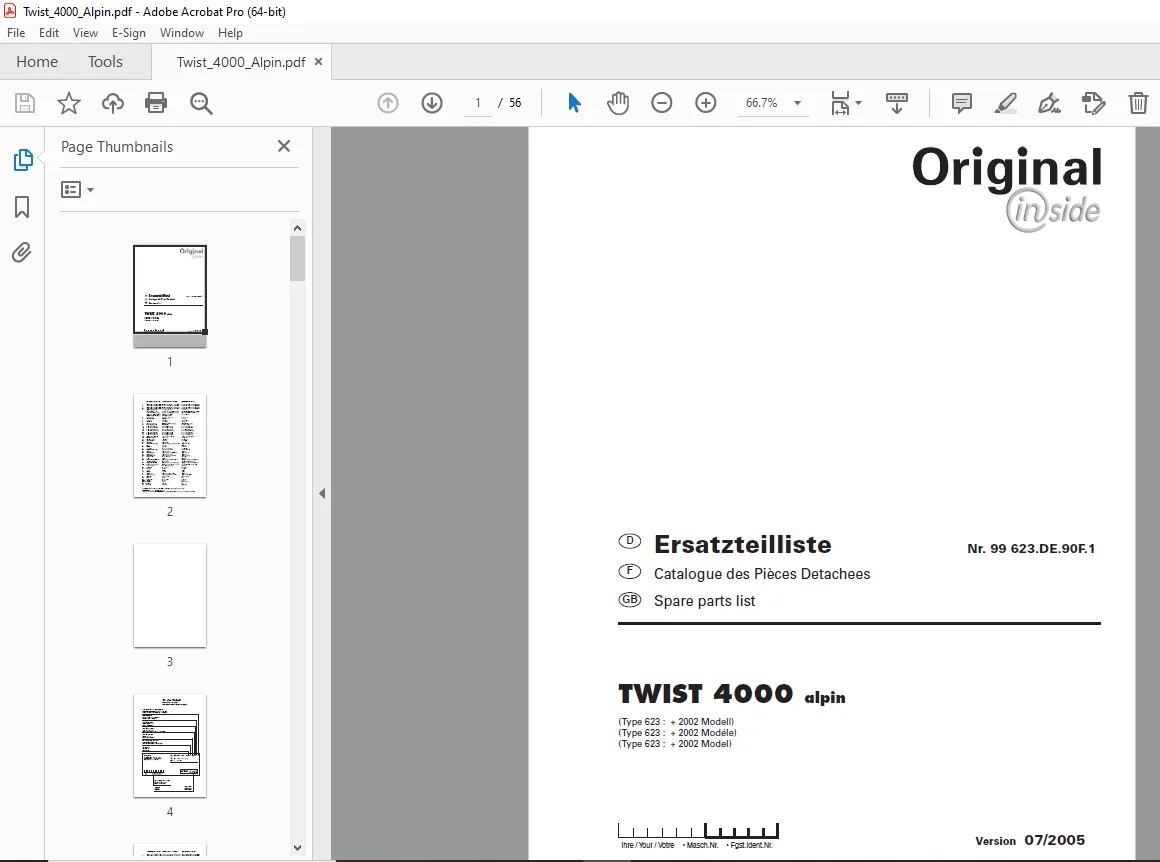Select page 2 thumbnail
Screen dimensions: 1160x862
[x=170, y=445]
